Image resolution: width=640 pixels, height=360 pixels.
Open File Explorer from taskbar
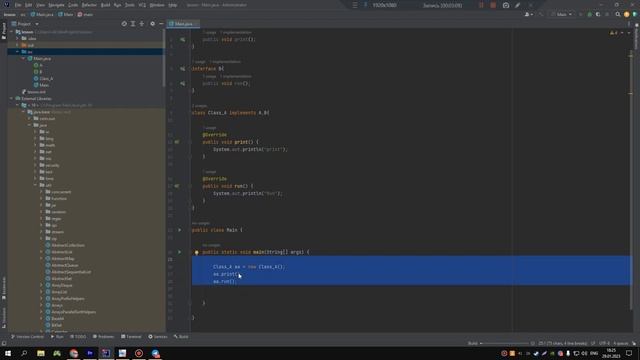point(40,353)
